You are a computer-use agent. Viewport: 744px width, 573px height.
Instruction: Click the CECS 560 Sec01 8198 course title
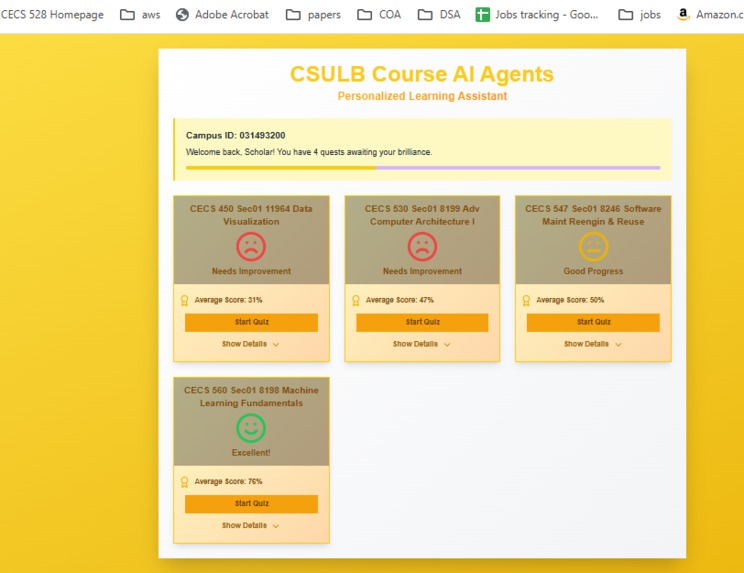pyautogui.click(x=251, y=397)
